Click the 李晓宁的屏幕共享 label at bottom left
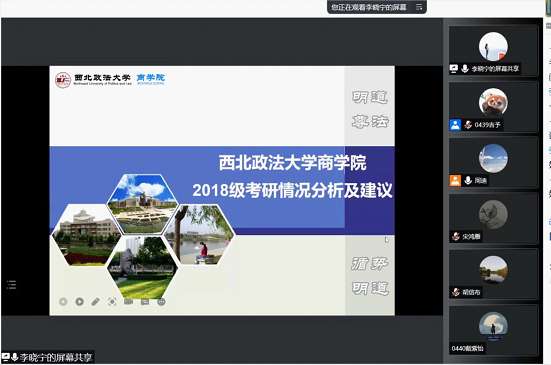551x365 pixels. click(x=56, y=358)
